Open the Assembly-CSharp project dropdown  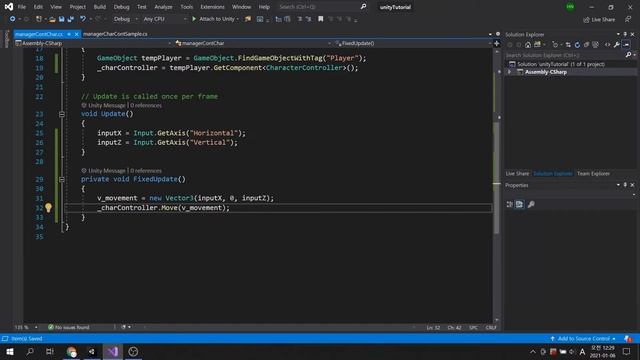[93, 43]
